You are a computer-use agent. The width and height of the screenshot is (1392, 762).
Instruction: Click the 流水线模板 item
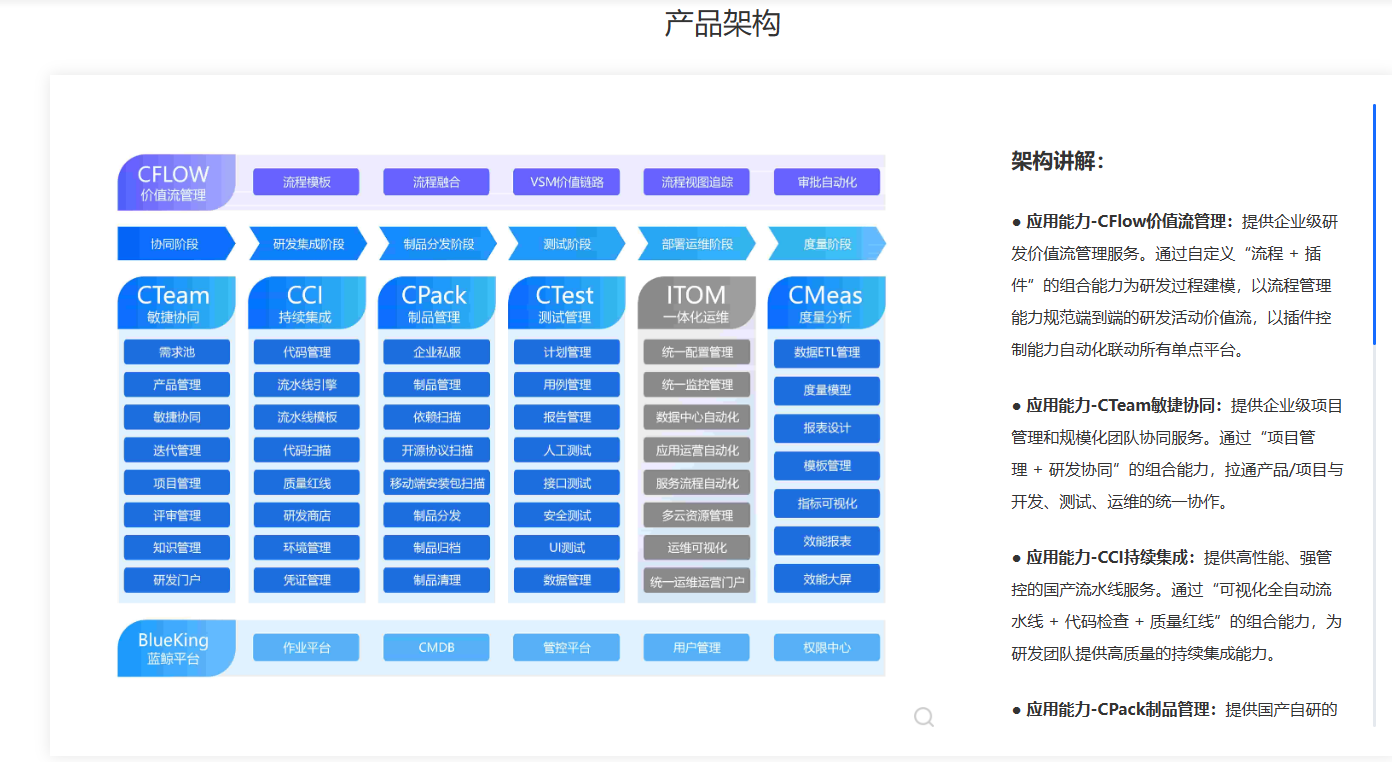(x=307, y=417)
